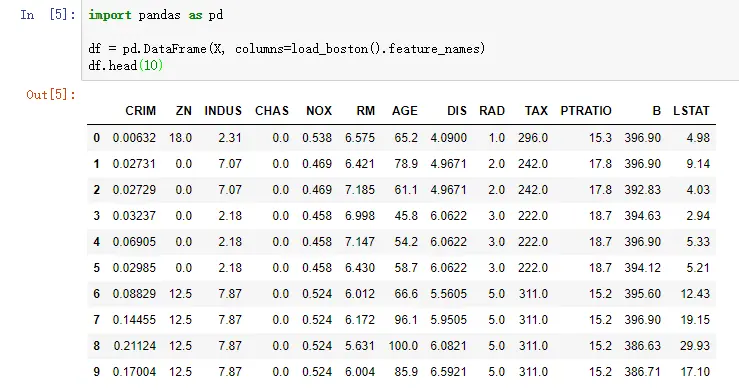Click row index 9 label

97,371
